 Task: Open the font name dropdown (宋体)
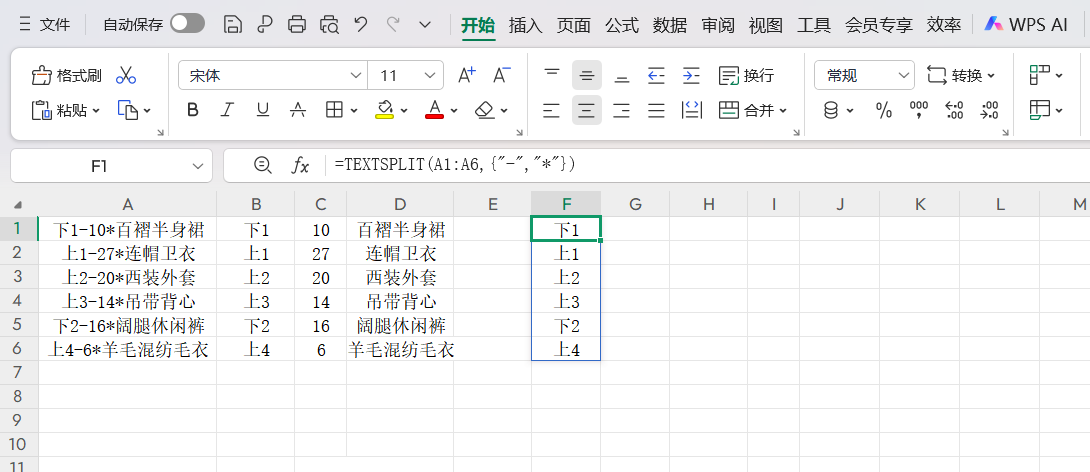(x=356, y=76)
